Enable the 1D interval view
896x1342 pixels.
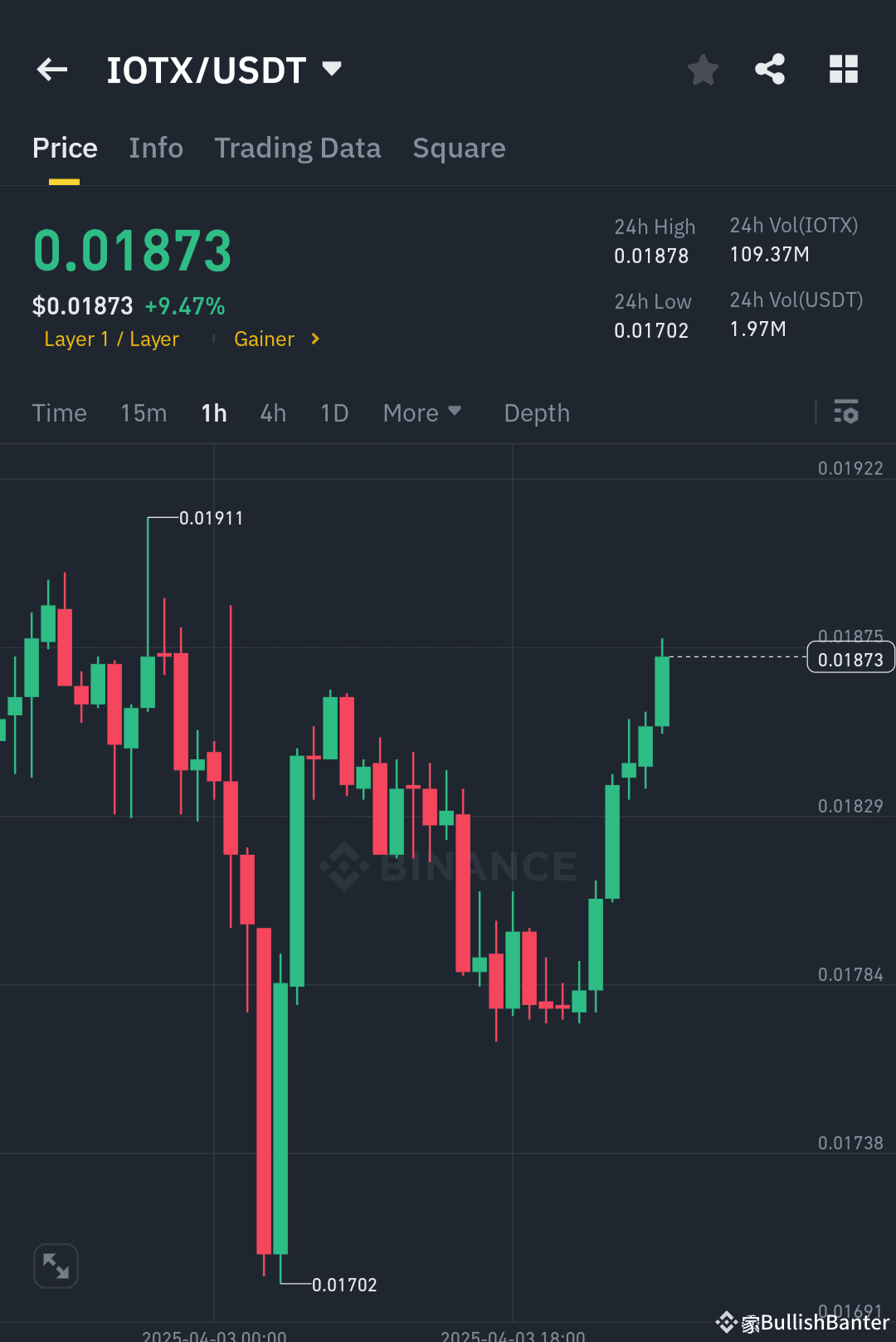coord(334,412)
